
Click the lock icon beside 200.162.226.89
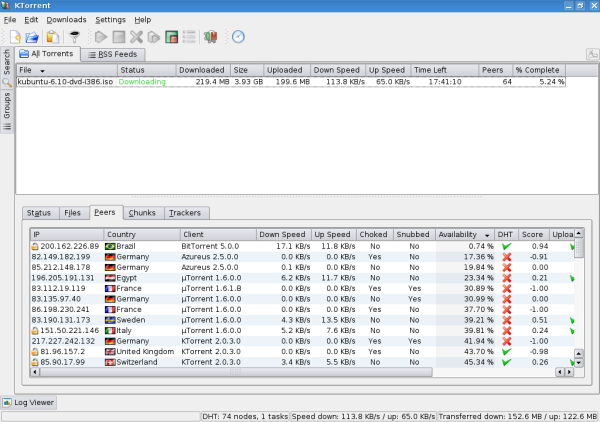point(35,246)
